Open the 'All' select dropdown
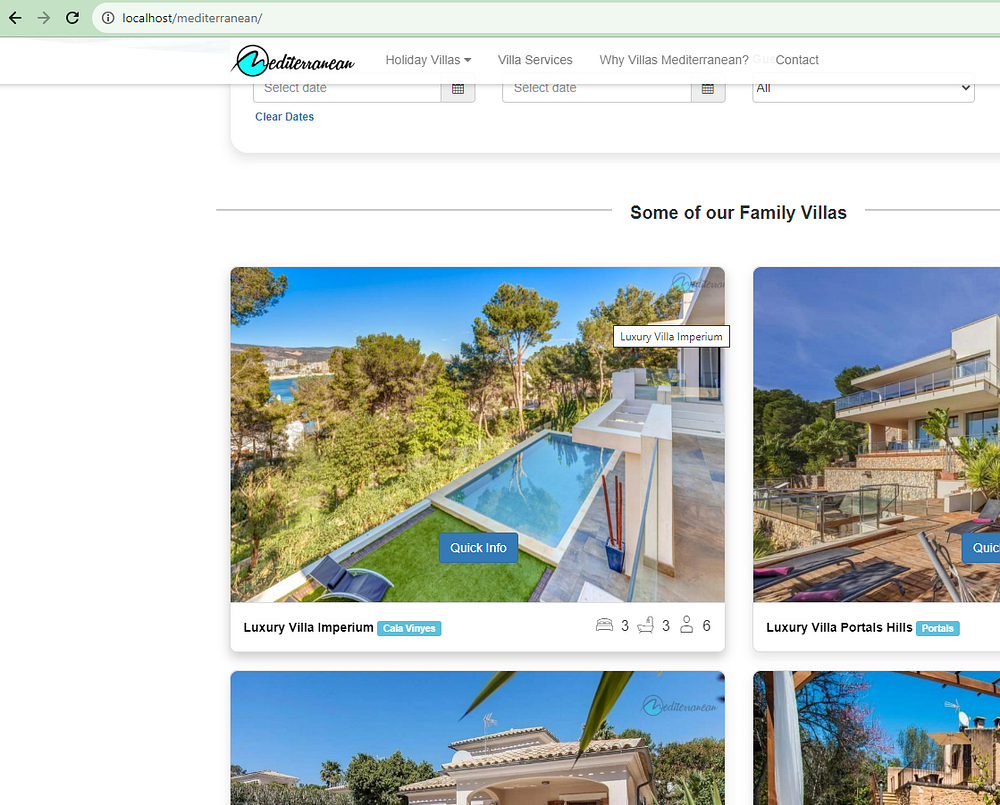 [x=863, y=88]
